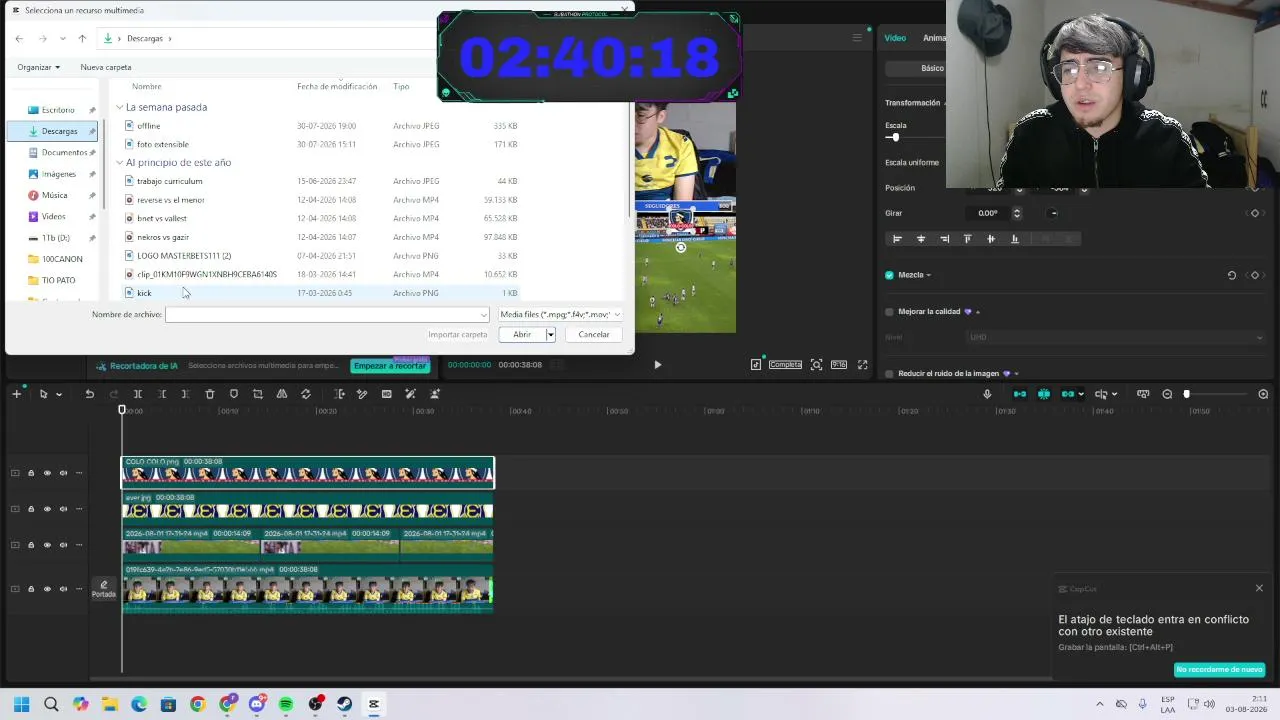The width and height of the screenshot is (1280, 720).
Task: Align clip with the align-left icon
Action: tap(897, 239)
